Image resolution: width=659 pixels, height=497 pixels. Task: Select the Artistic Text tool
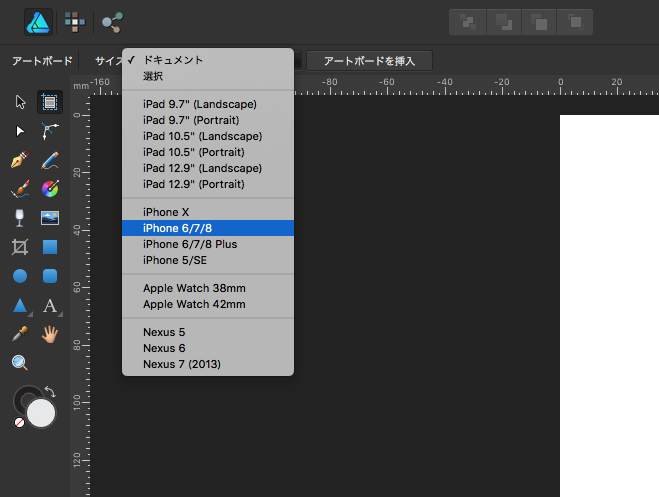pyautogui.click(x=50, y=305)
